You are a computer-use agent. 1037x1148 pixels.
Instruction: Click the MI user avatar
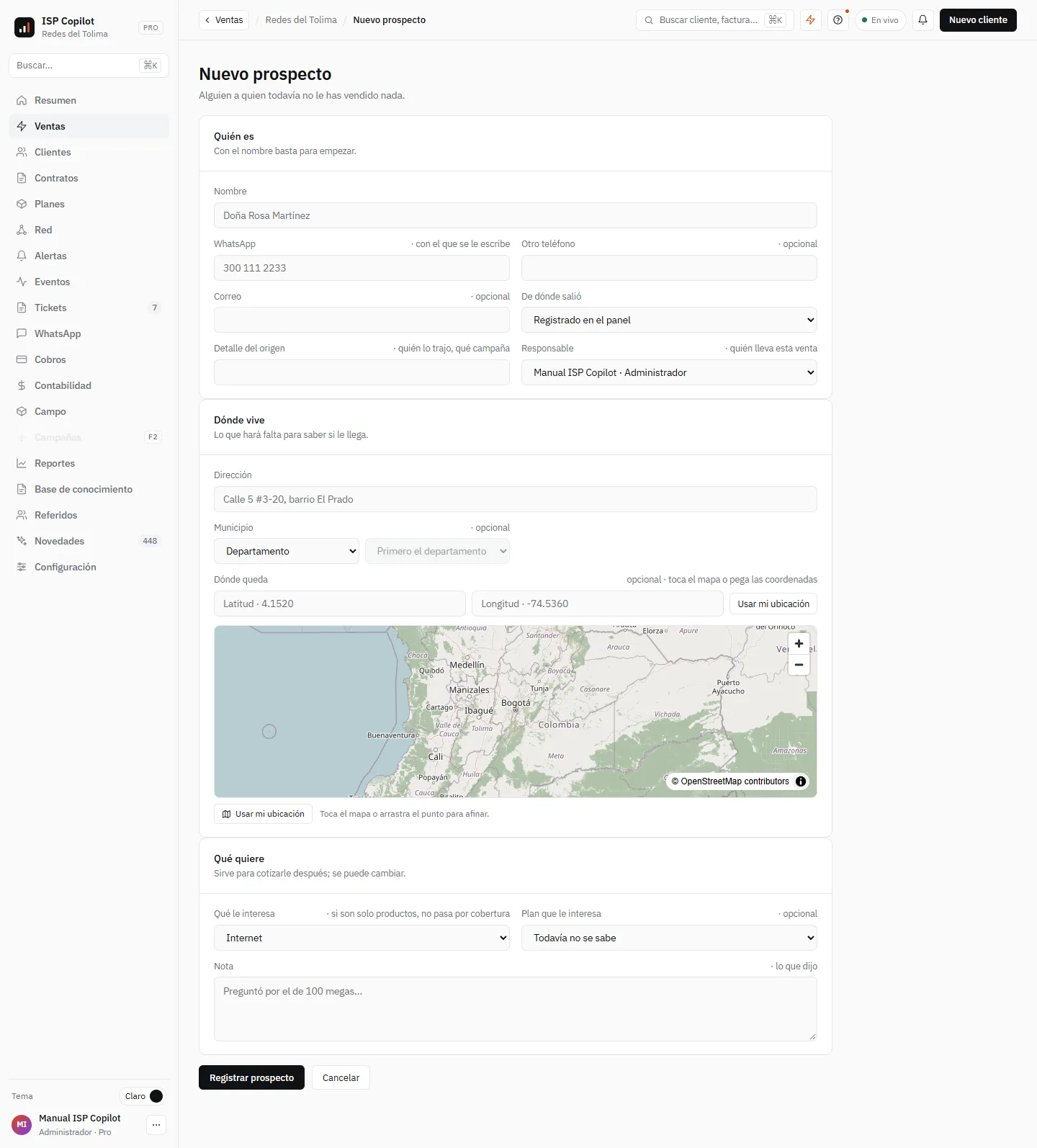[x=22, y=1124]
